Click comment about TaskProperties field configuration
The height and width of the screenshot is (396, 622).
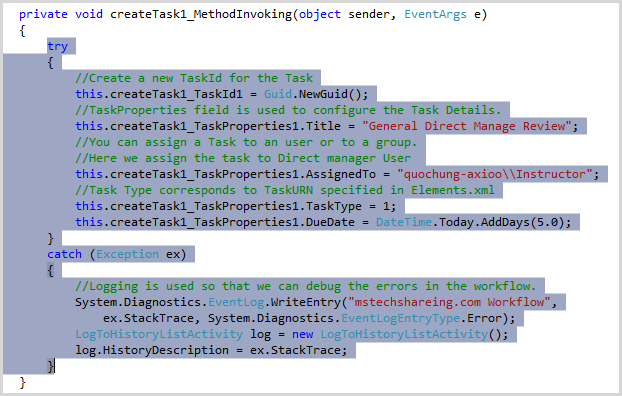click(288, 110)
